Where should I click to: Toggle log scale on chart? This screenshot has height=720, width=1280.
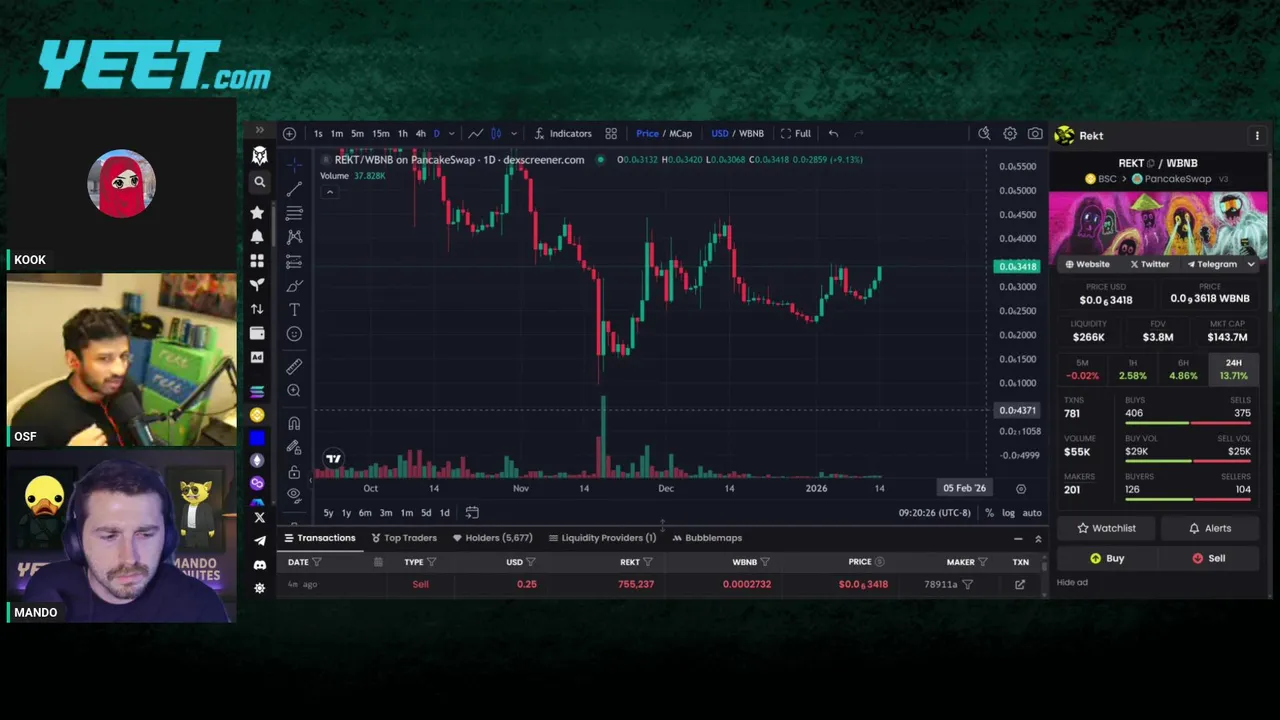pos(1008,513)
